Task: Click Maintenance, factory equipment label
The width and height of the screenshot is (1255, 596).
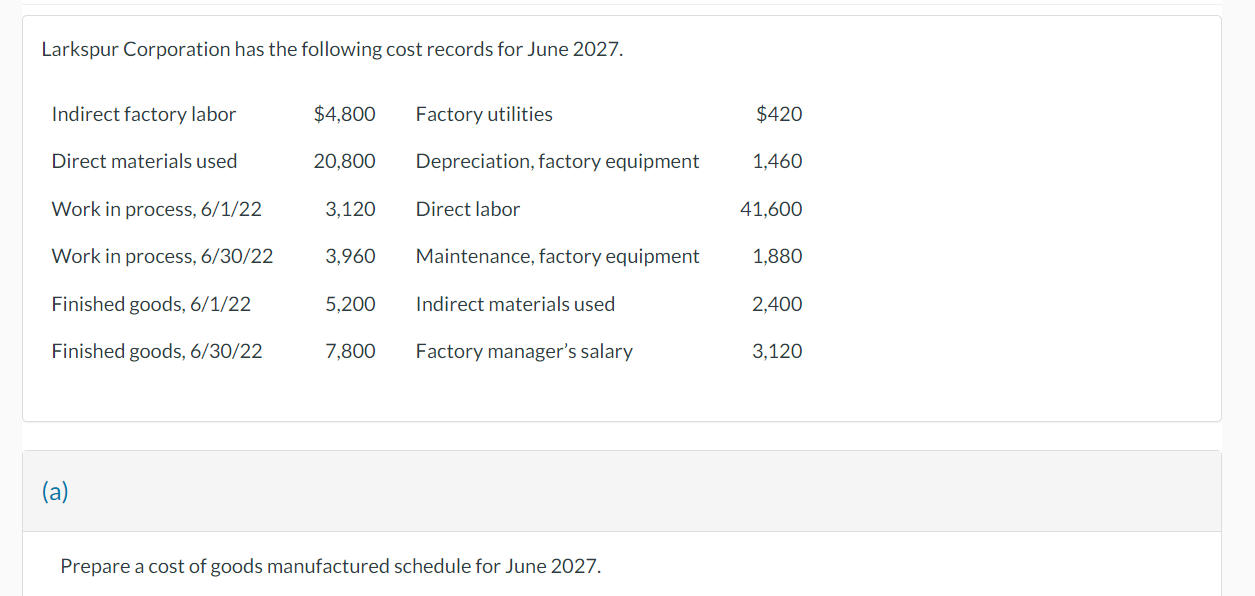Action: 557,256
